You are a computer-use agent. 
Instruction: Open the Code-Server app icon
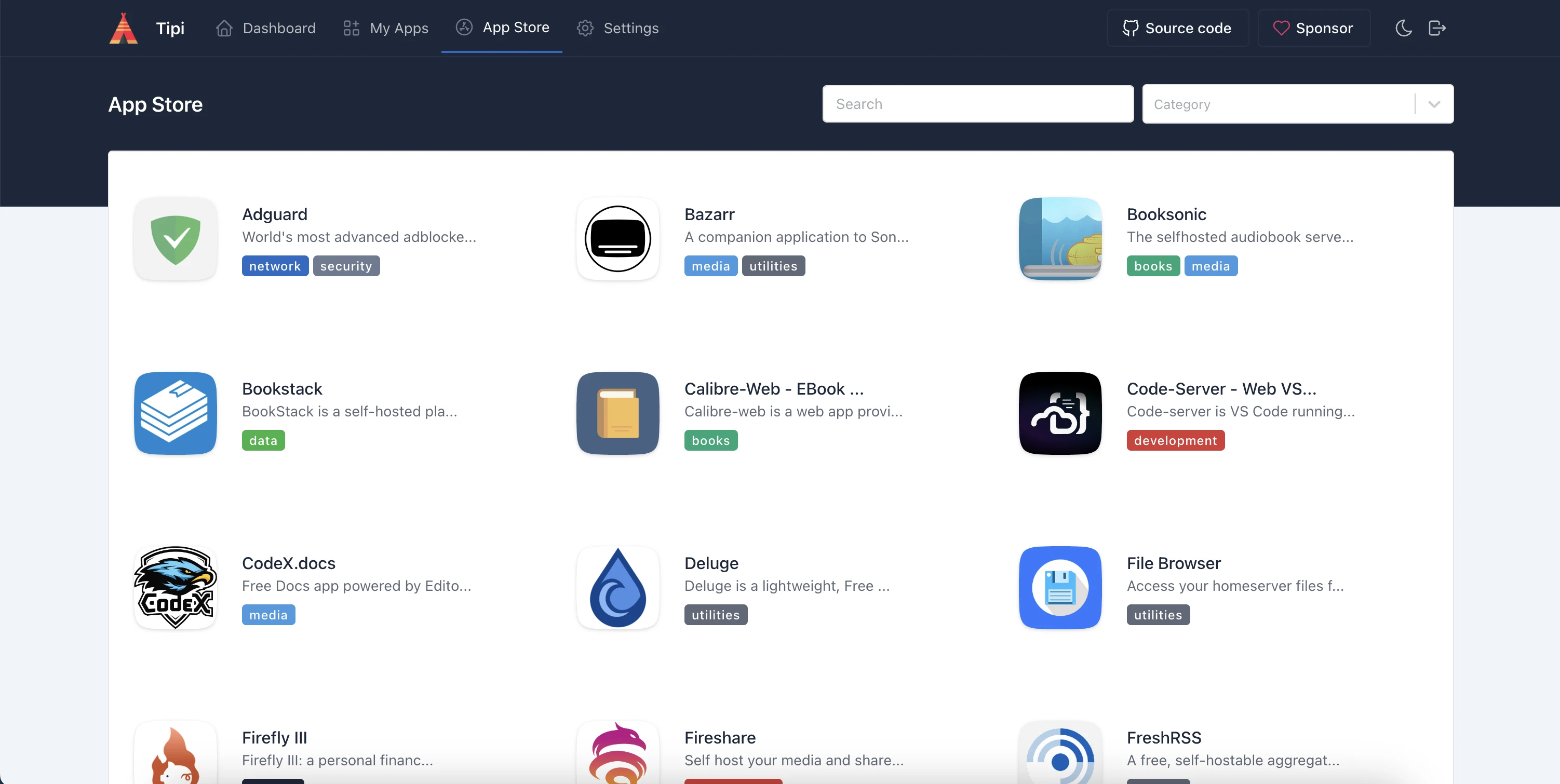1060,413
